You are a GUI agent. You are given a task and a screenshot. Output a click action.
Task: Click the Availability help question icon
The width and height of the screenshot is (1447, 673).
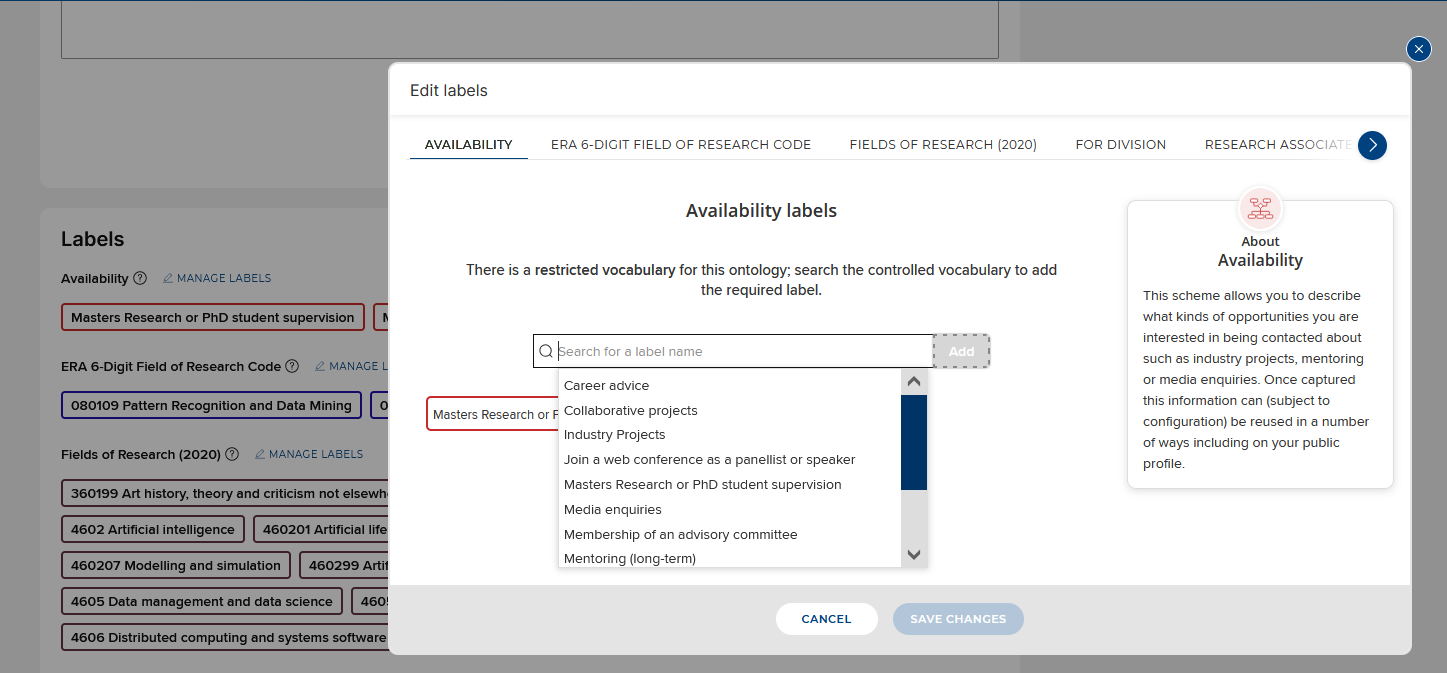pyautogui.click(x=140, y=278)
